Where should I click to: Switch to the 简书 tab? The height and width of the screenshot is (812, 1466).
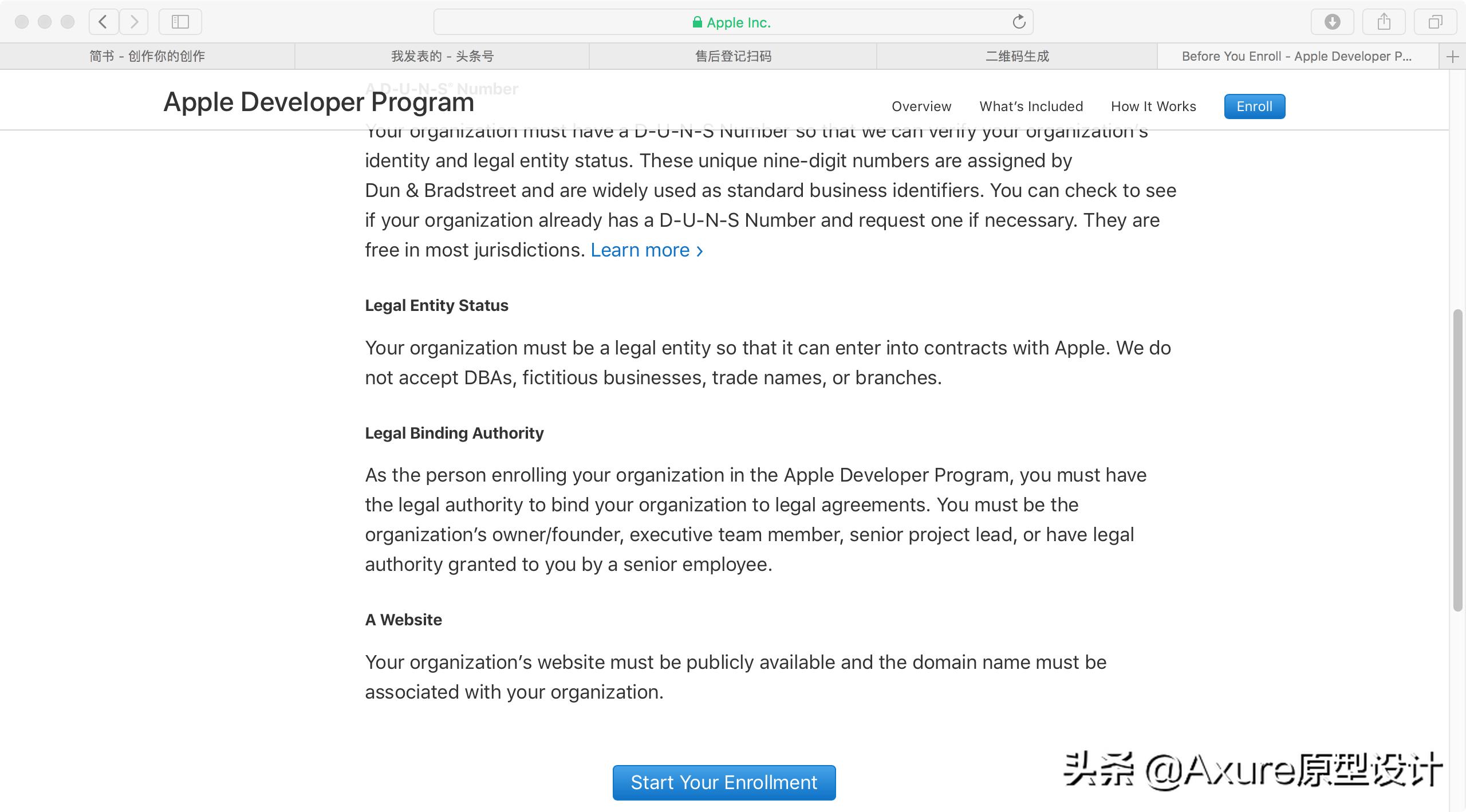coord(147,56)
